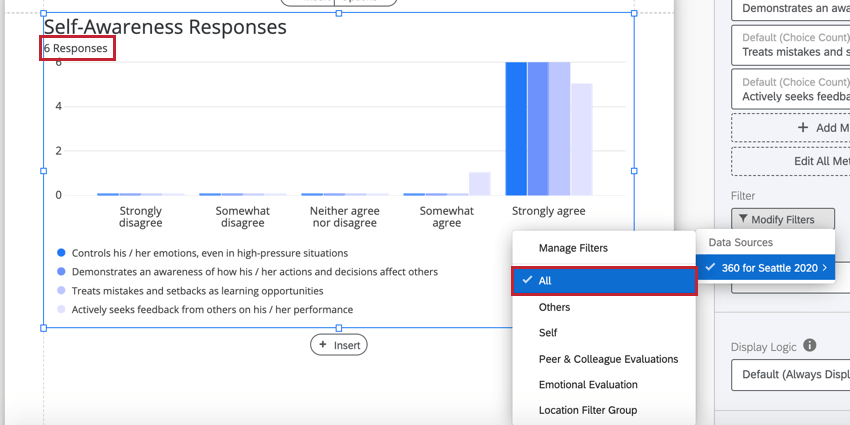Choose the Self filter

coord(548,332)
